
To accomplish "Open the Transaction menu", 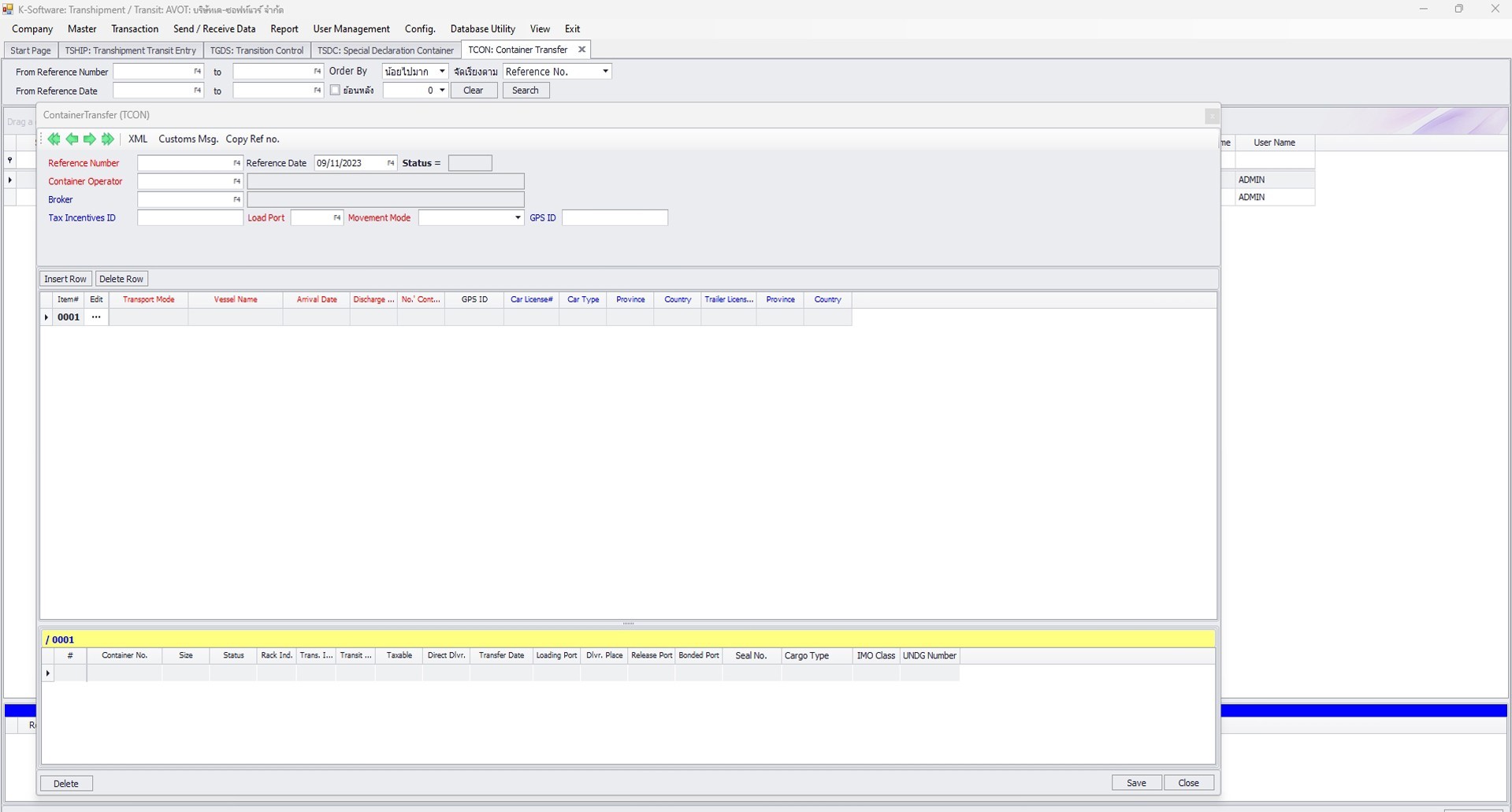I will tap(134, 28).
